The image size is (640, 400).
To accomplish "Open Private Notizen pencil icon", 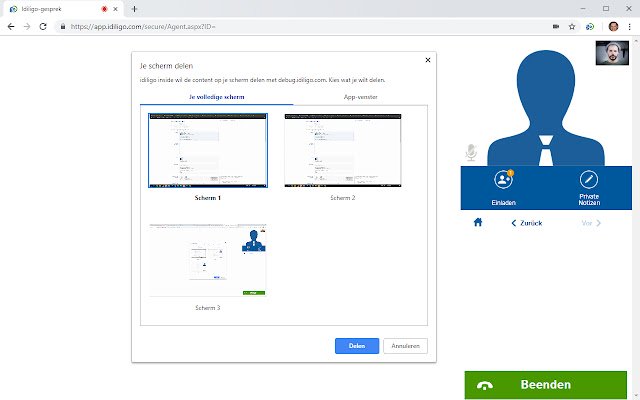I will point(589,179).
